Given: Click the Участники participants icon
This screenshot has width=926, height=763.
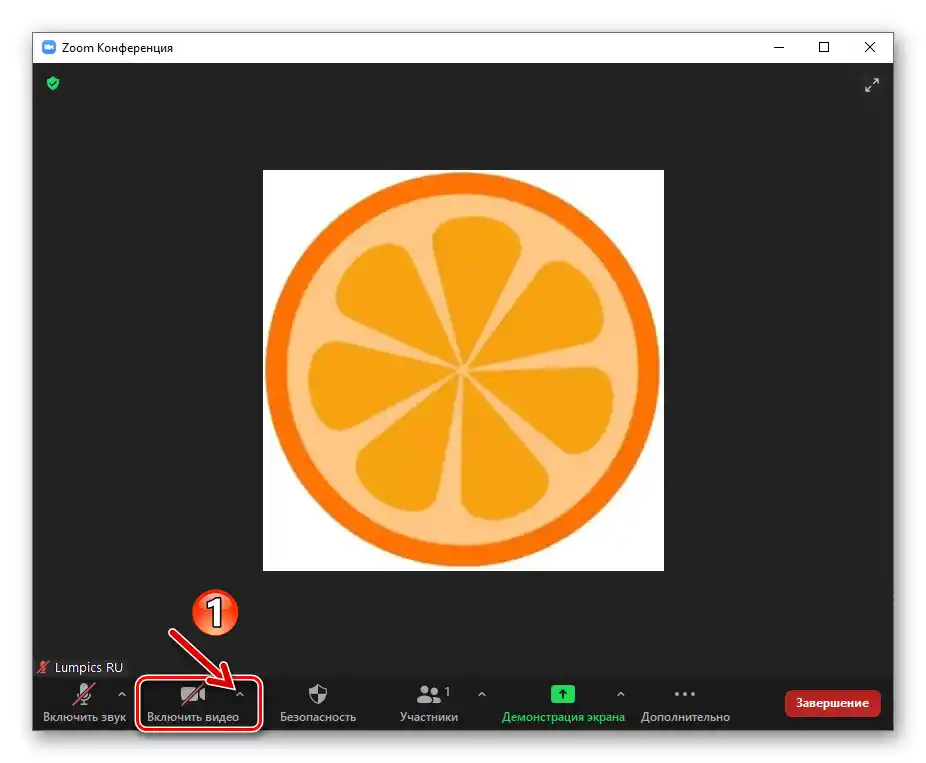Looking at the screenshot, I should pos(429,693).
